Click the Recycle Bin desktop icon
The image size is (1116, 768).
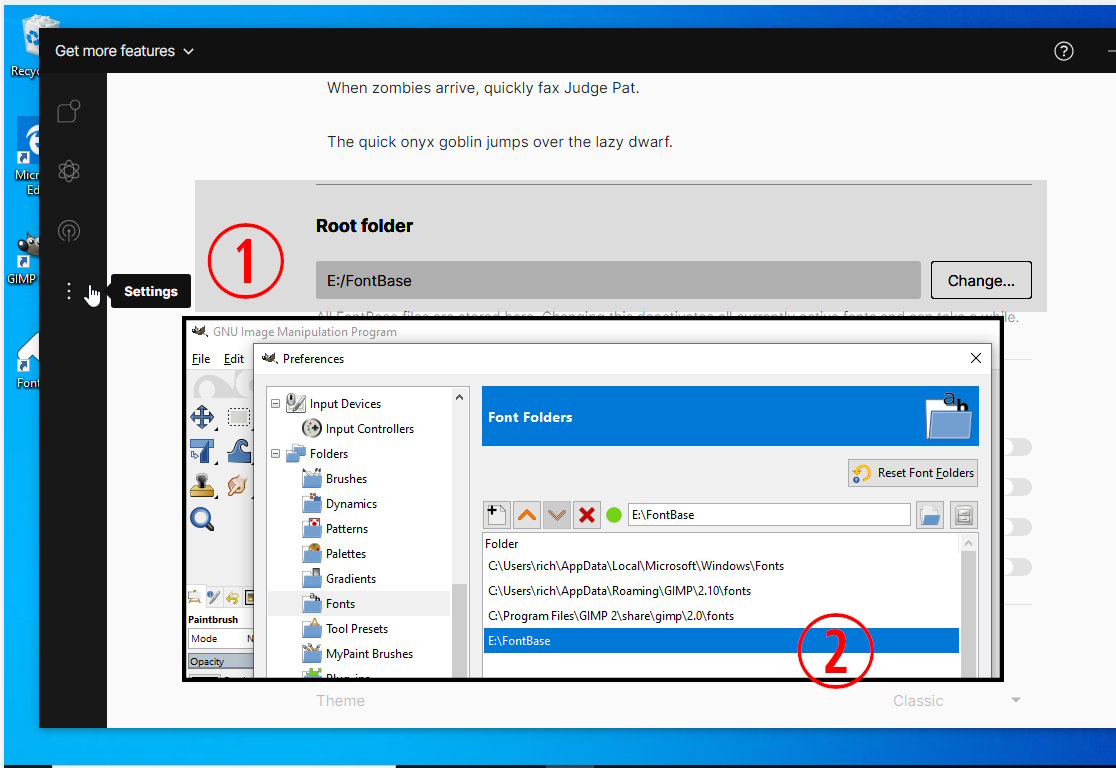(25, 46)
